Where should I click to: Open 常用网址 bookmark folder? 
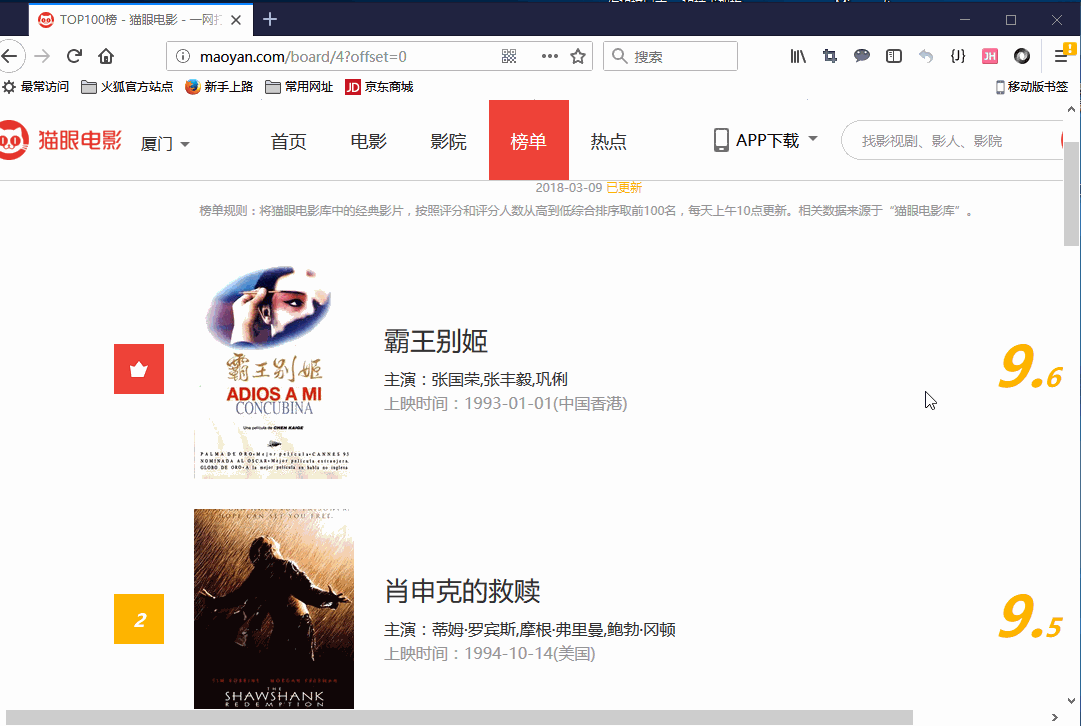[x=299, y=87]
